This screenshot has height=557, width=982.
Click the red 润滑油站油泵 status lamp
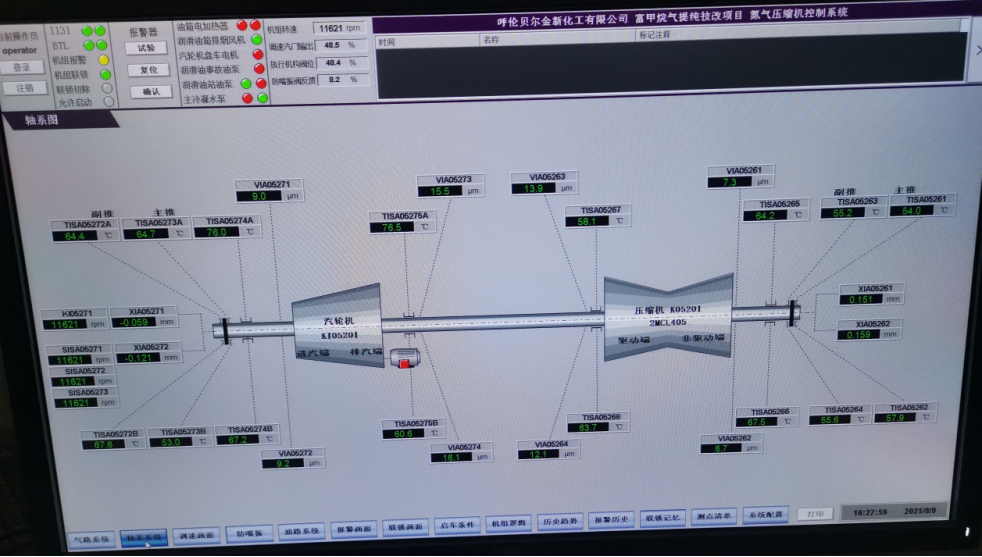261,83
